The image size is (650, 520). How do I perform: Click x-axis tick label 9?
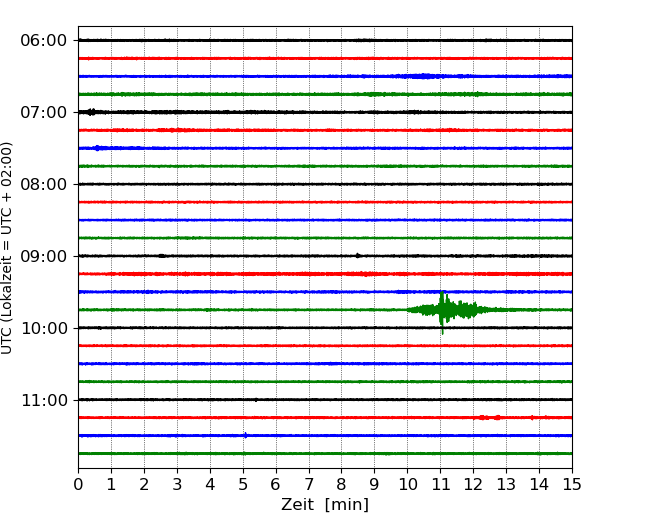coord(375,484)
